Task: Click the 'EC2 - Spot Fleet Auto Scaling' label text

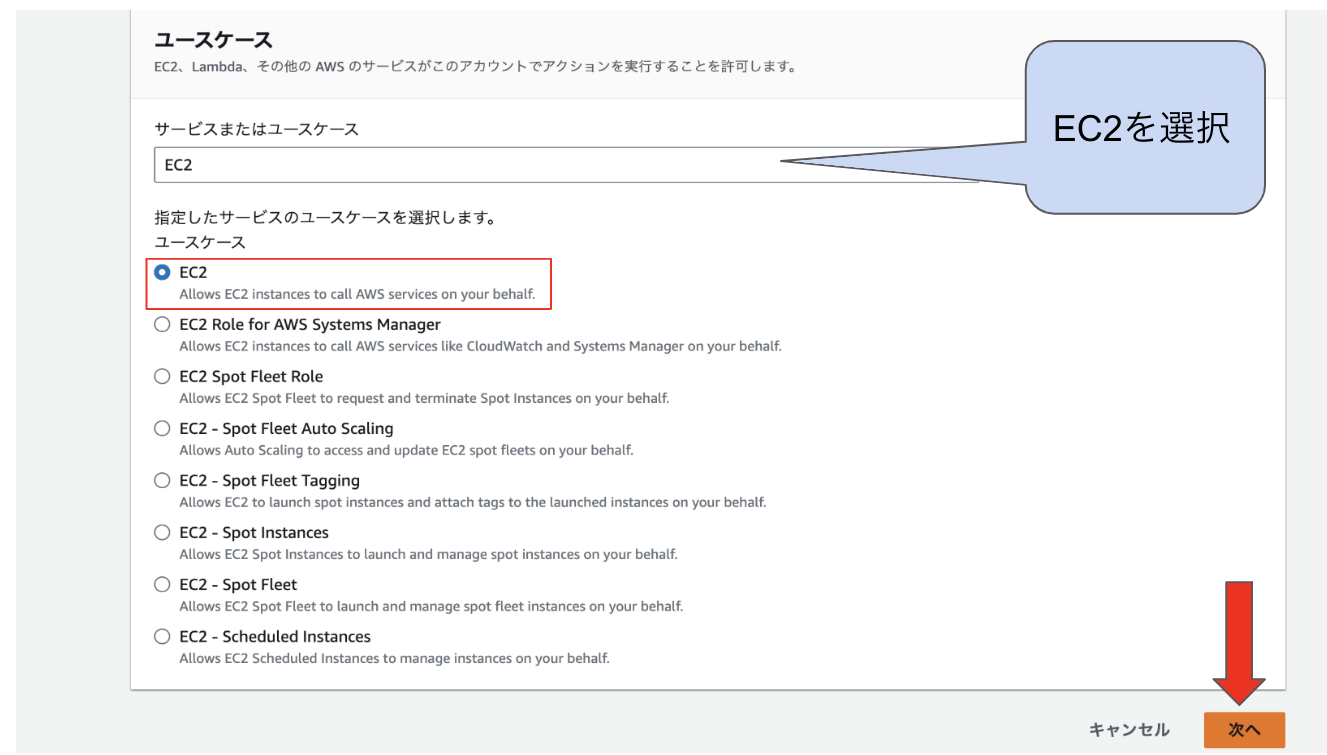Action: click(x=286, y=428)
